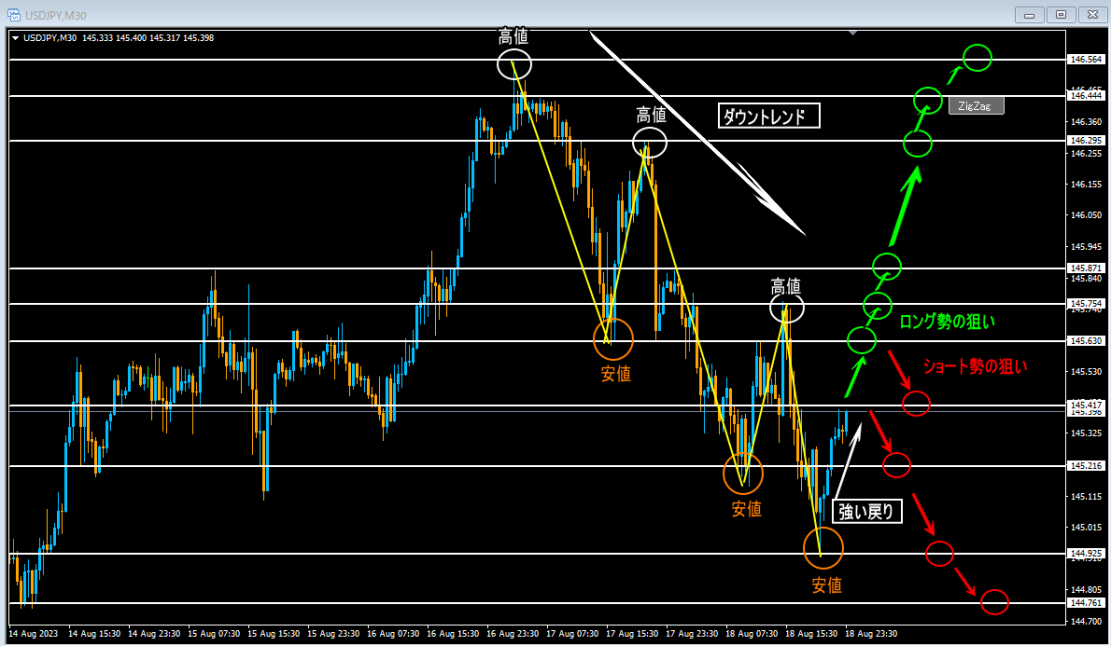Minimize the USDJPY,M30 chart window
Image resolution: width=1111 pixels, height=646 pixels.
1032,14
